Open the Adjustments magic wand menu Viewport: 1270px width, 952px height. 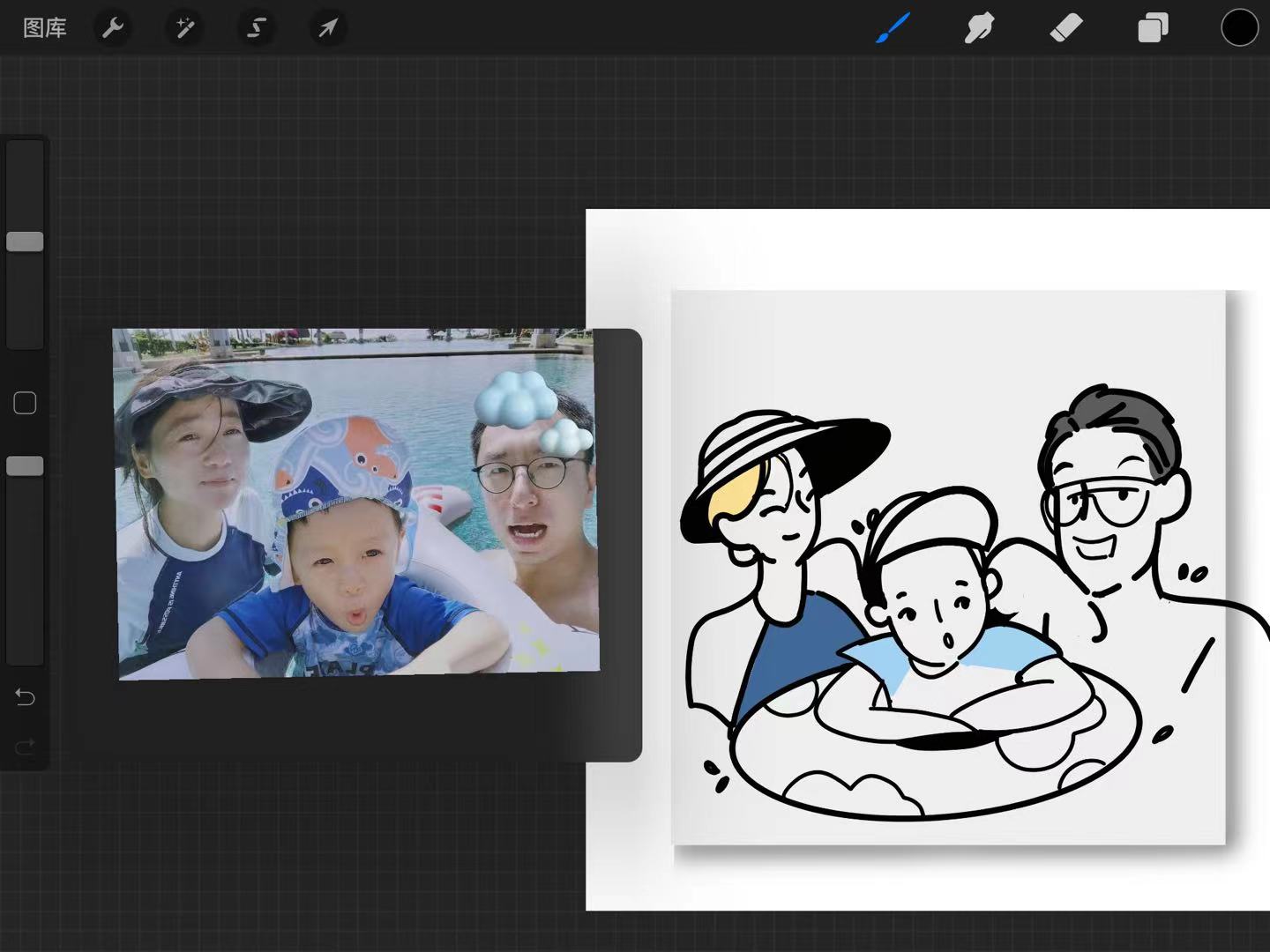point(184,28)
